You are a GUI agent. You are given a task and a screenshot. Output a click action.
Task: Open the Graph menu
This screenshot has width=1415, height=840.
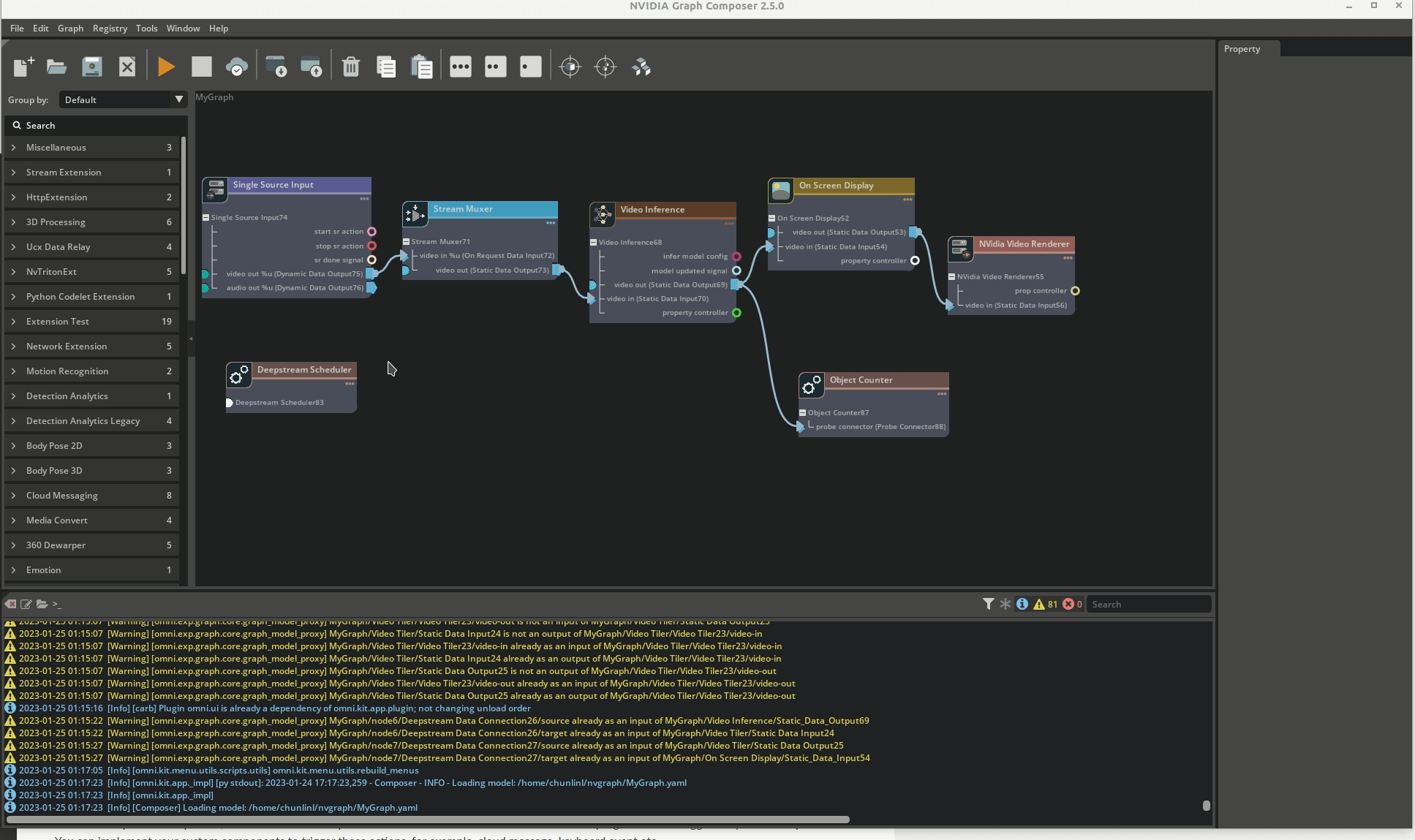click(70, 29)
